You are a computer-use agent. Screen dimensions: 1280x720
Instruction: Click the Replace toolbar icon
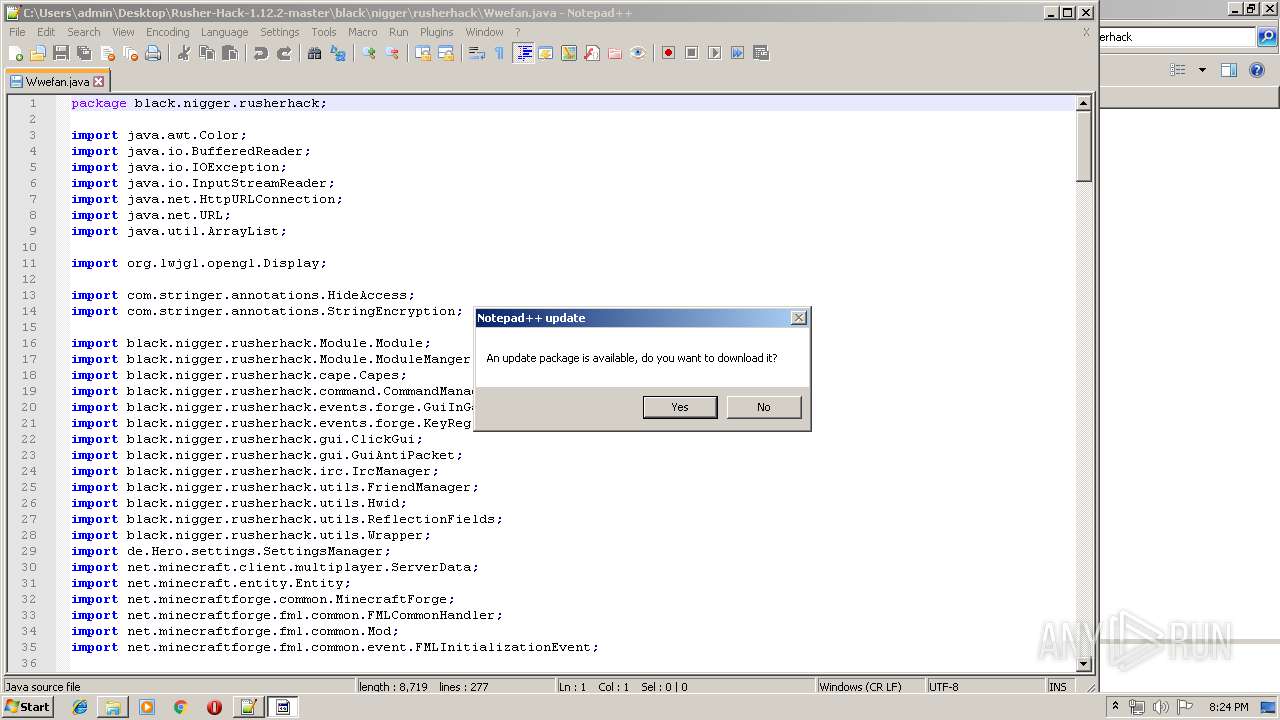point(338,53)
